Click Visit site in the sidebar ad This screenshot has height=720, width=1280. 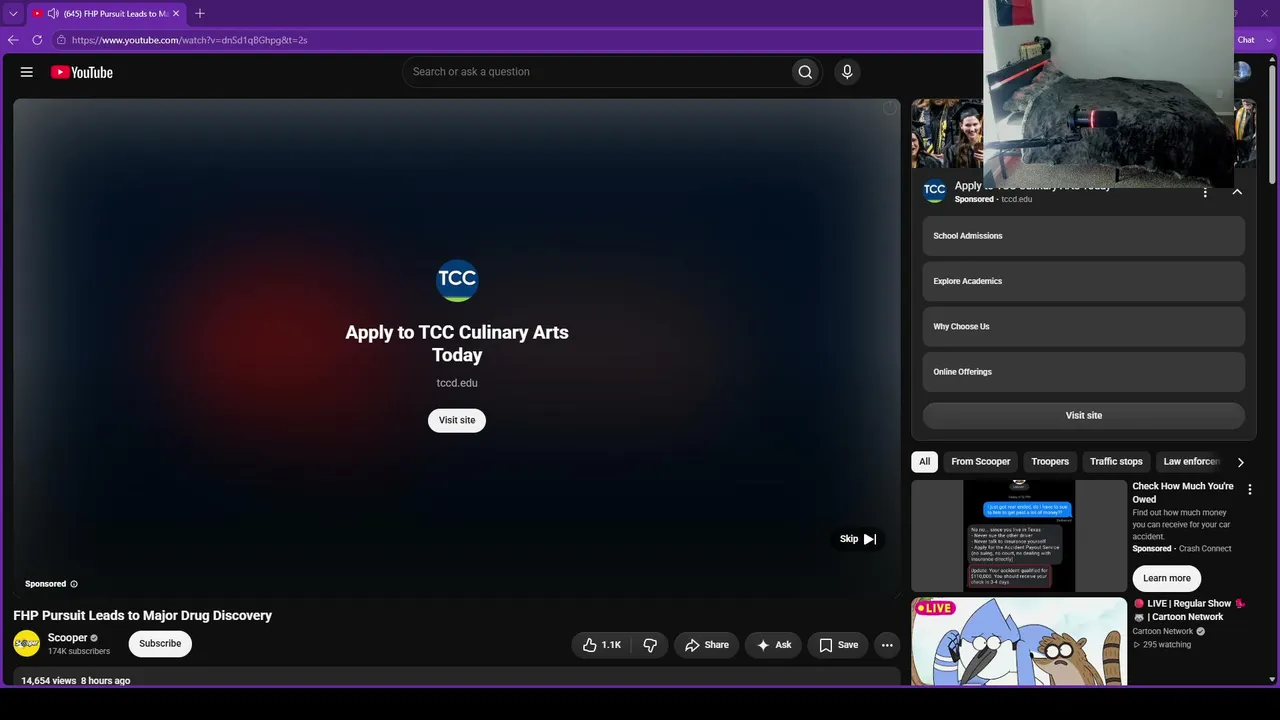[x=1084, y=415]
